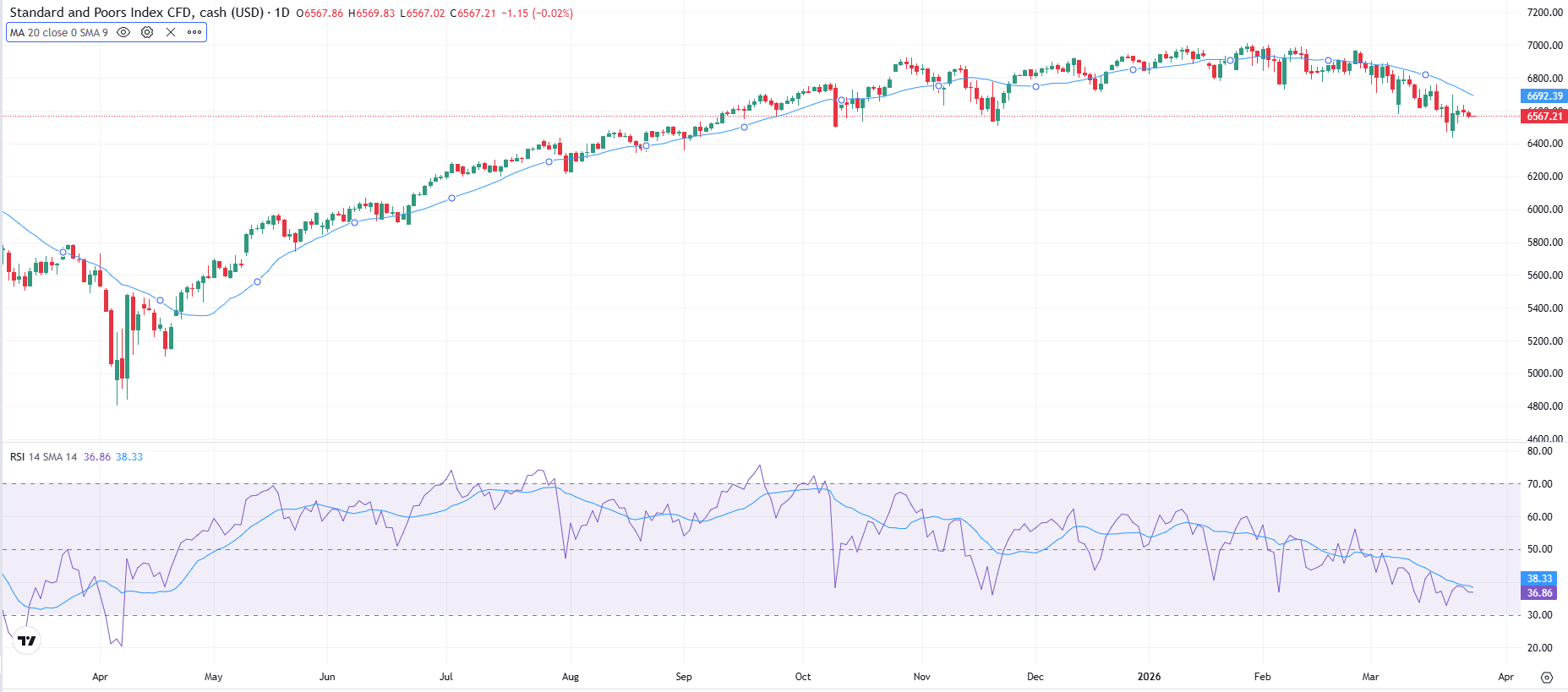Click the 70.00 RSI axis label
This screenshot has height=692, width=1568.
coord(1539,484)
